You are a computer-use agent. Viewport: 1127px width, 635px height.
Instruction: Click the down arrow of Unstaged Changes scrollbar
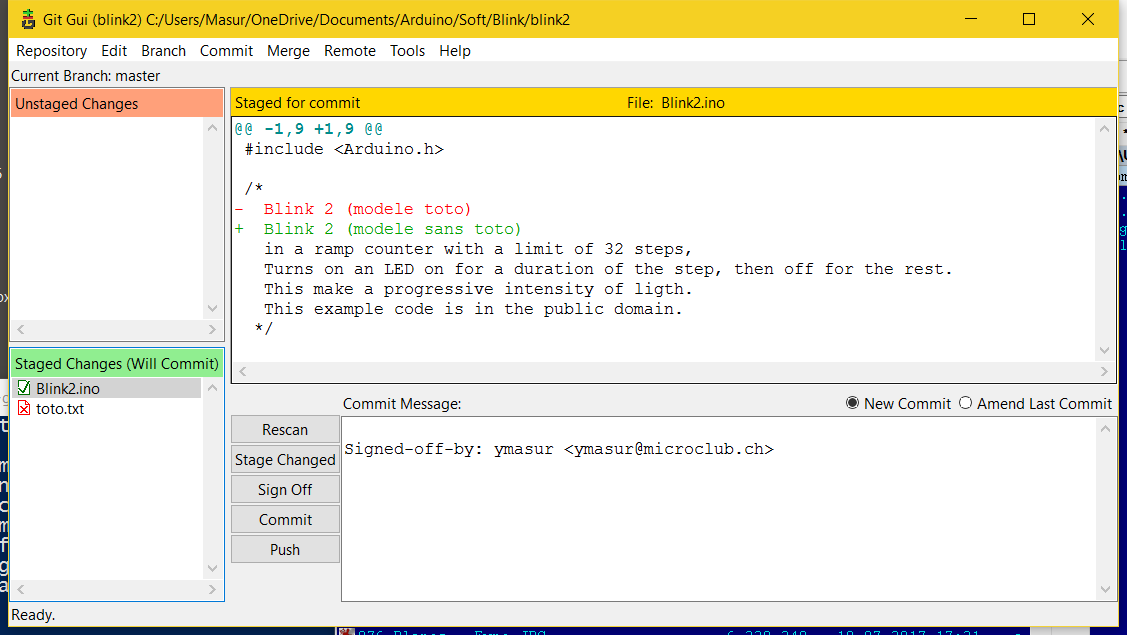pos(212,309)
